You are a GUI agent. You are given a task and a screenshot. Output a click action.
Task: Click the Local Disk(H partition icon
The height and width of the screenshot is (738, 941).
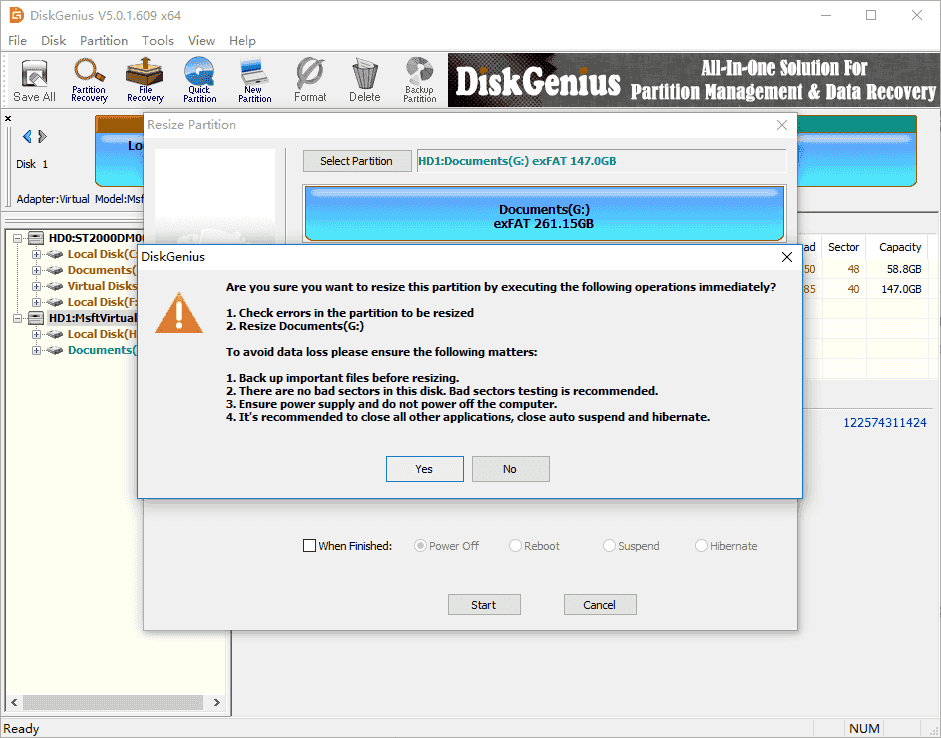tap(55, 334)
